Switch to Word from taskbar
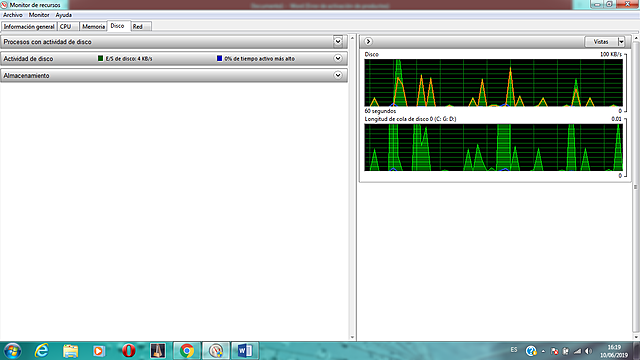 click(x=245, y=351)
